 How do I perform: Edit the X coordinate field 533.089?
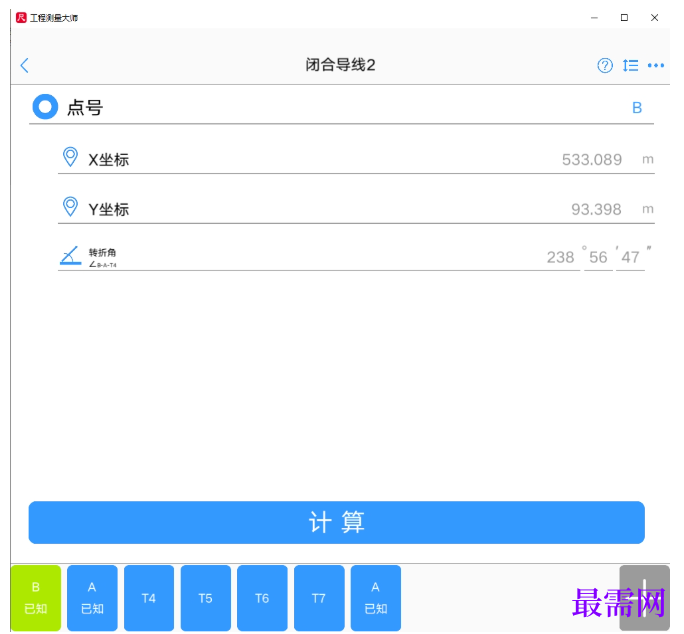[x=592, y=160]
